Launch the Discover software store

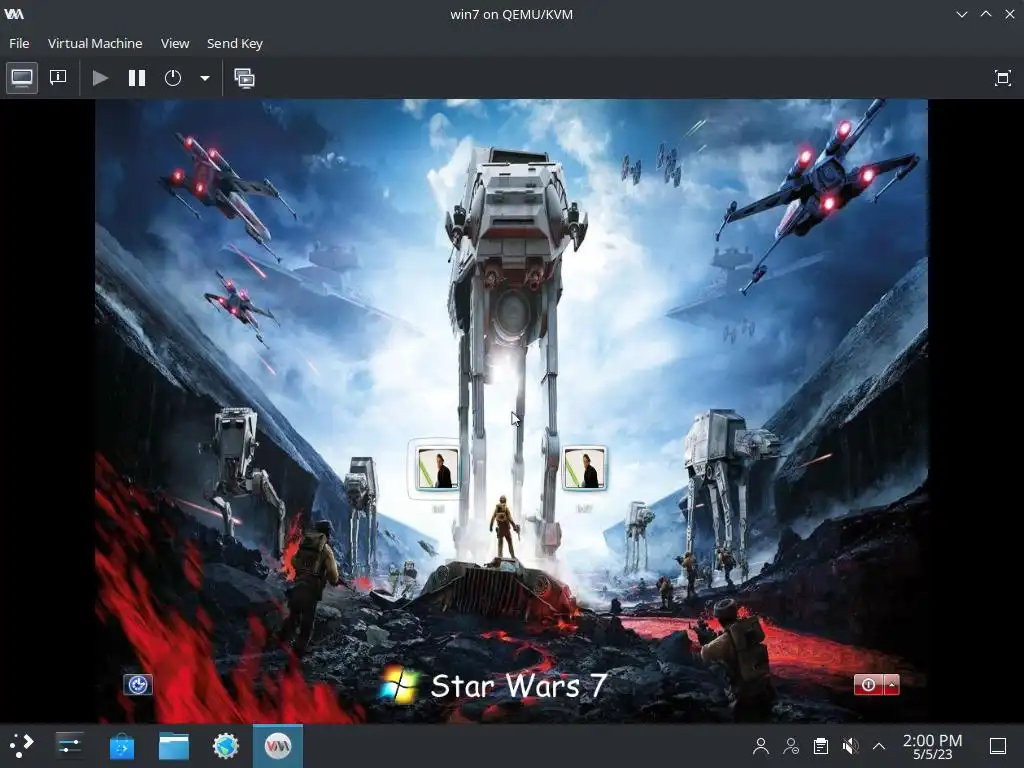tap(121, 746)
